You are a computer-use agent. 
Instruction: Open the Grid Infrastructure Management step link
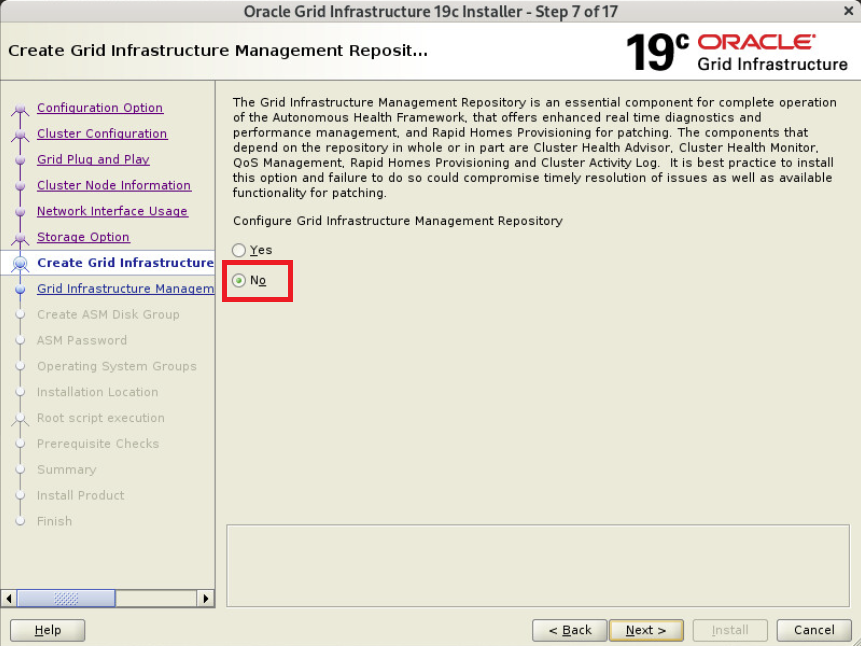(x=125, y=288)
